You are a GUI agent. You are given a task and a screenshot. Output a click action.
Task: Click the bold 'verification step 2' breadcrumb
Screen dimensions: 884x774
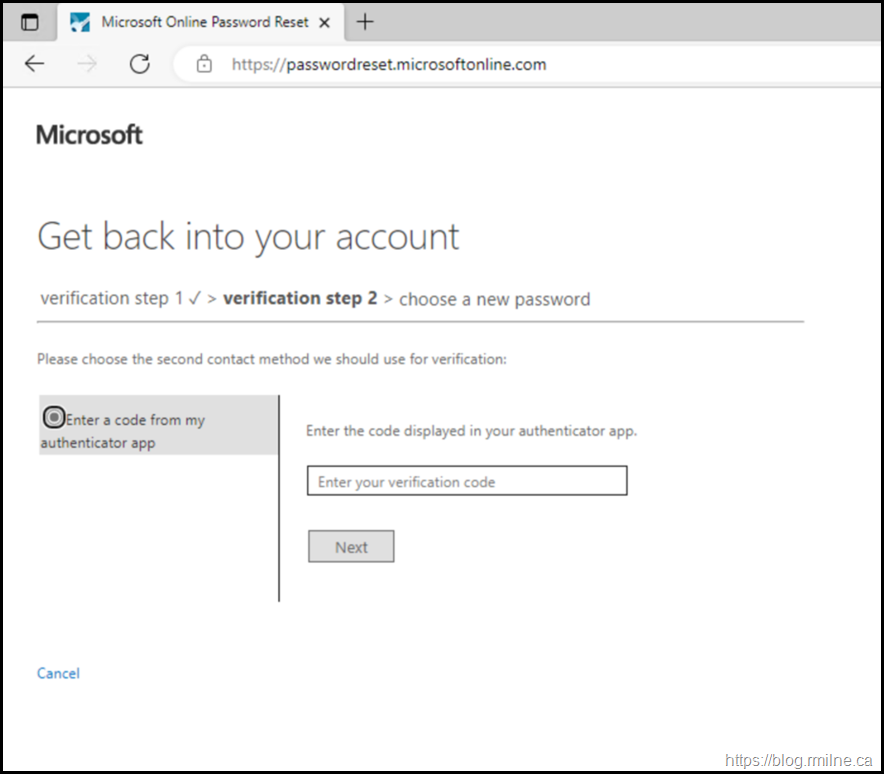coord(300,299)
